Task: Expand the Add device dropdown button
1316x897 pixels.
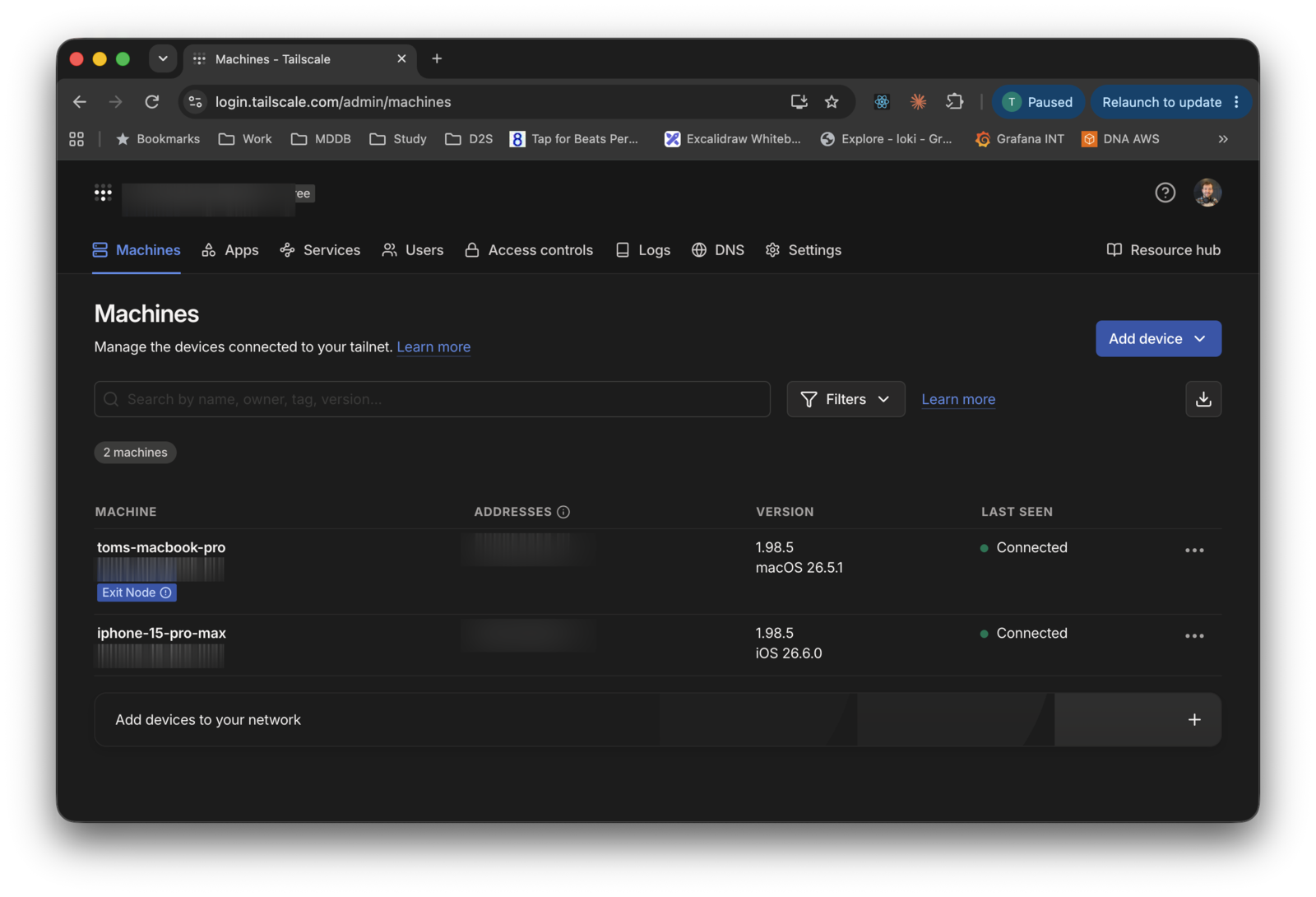Action: pos(1158,339)
